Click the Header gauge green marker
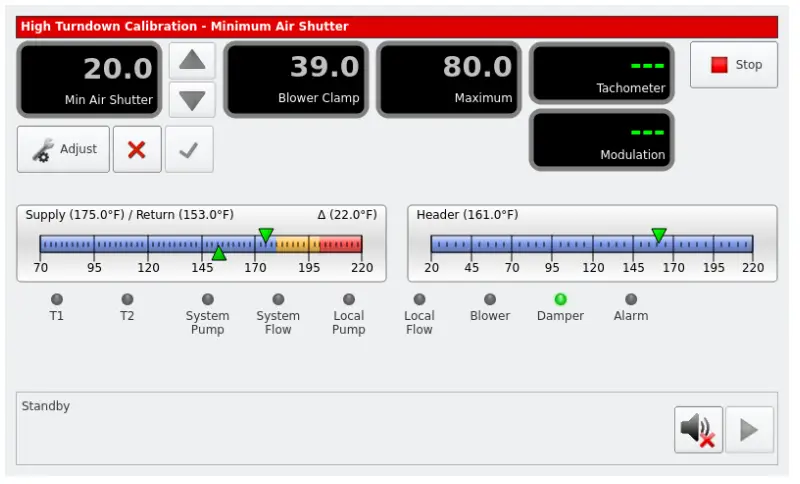 tap(659, 235)
